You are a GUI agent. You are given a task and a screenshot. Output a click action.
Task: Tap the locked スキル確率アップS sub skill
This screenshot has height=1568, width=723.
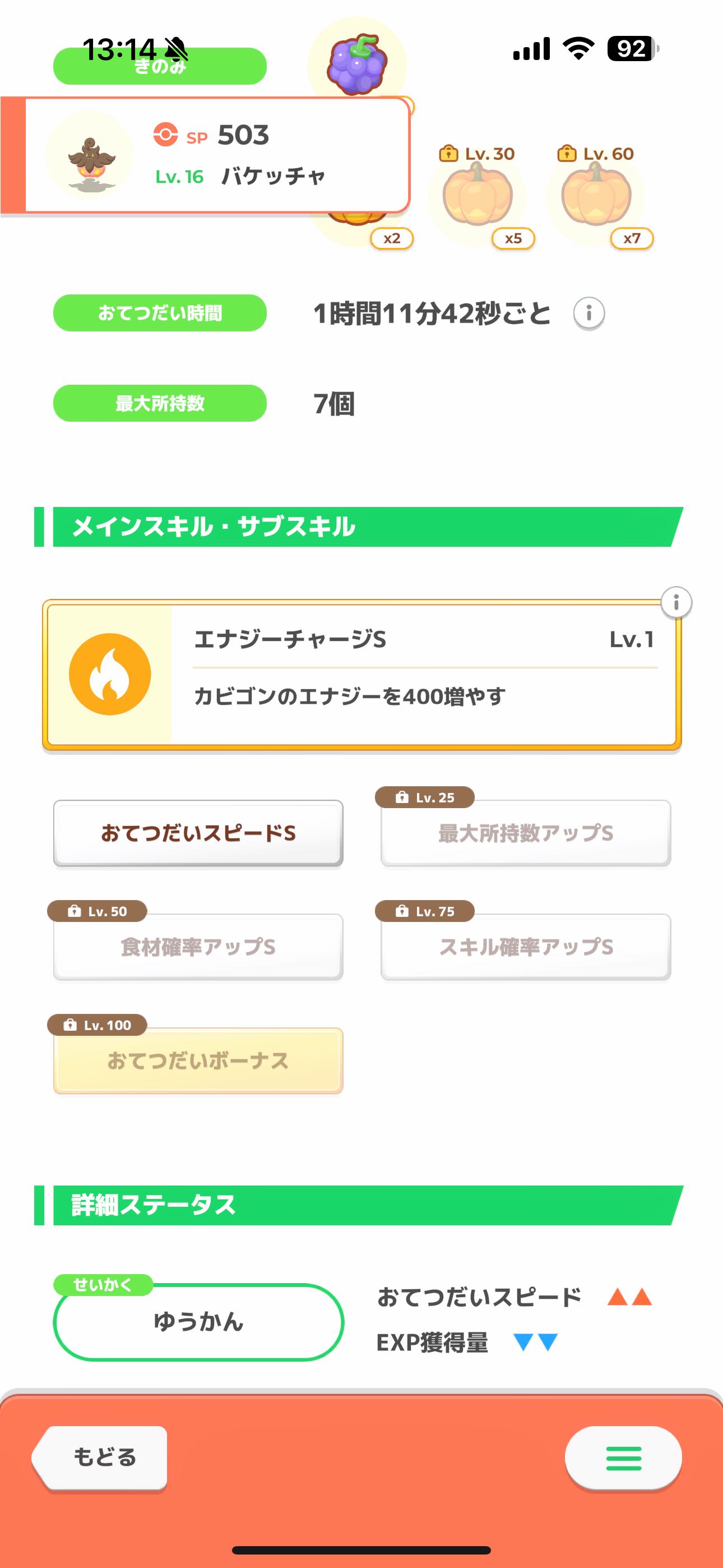(526, 947)
